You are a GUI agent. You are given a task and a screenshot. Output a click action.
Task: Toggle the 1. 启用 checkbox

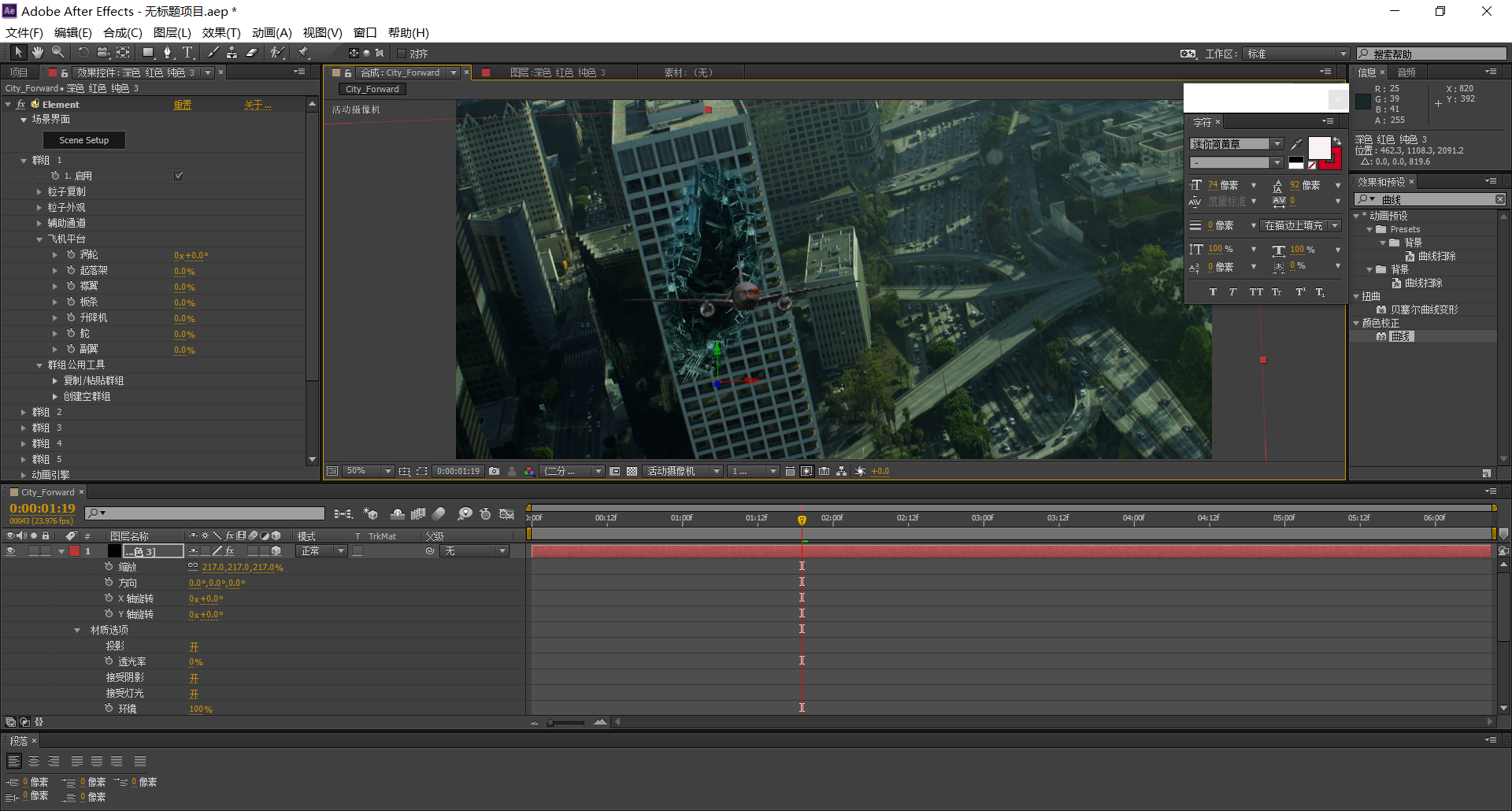(x=179, y=176)
